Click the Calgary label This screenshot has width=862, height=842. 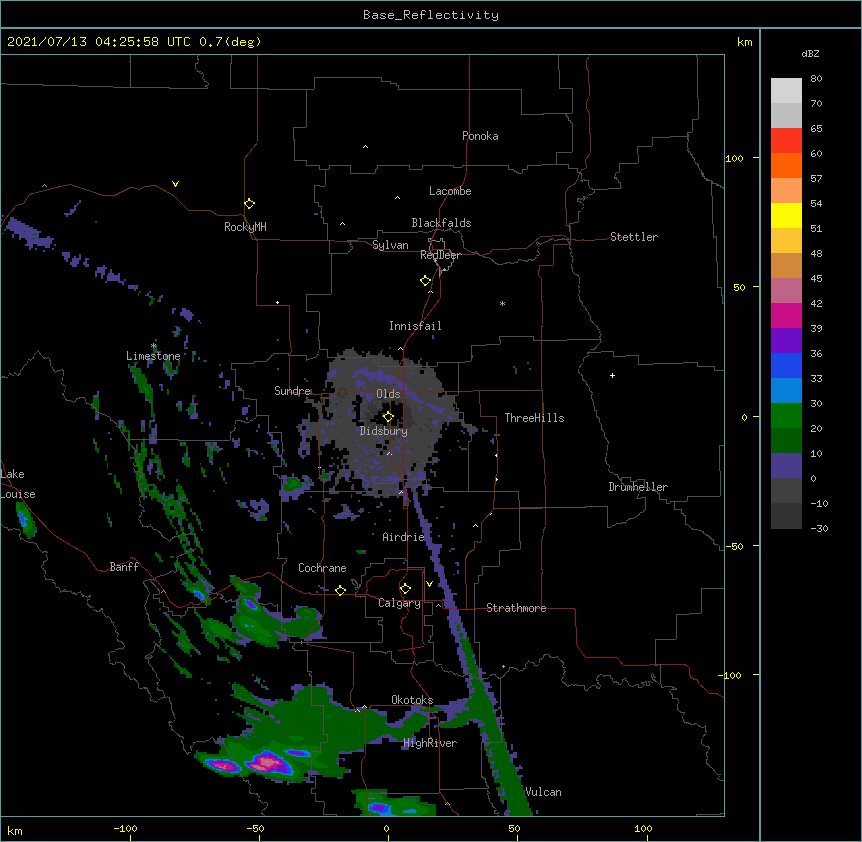399,603
